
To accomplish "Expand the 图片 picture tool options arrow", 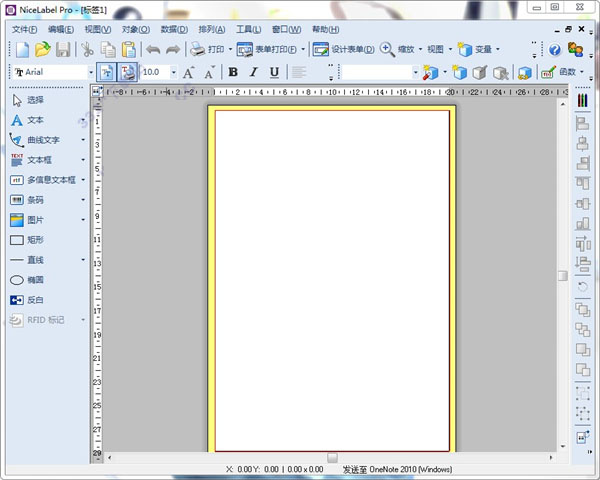I will click(x=83, y=220).
